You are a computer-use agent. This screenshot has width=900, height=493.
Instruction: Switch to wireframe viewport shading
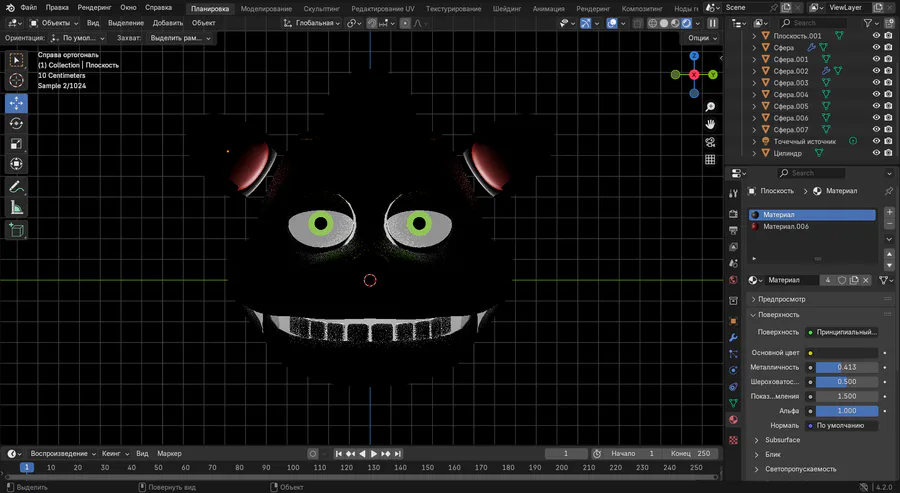[x=653, y=23]
